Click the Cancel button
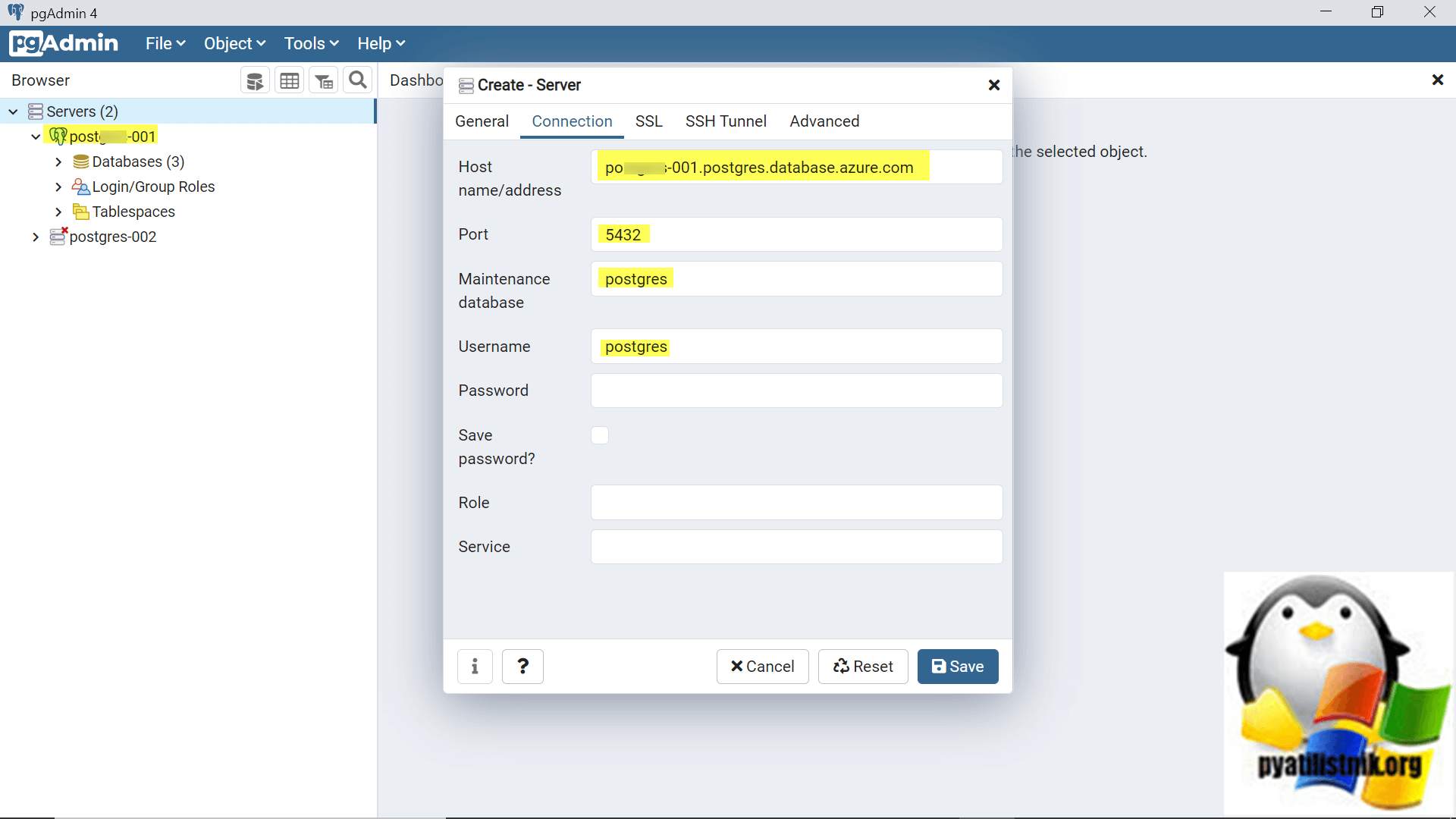1456x819 pixels. pyautogui.click(x=762, y=667)
